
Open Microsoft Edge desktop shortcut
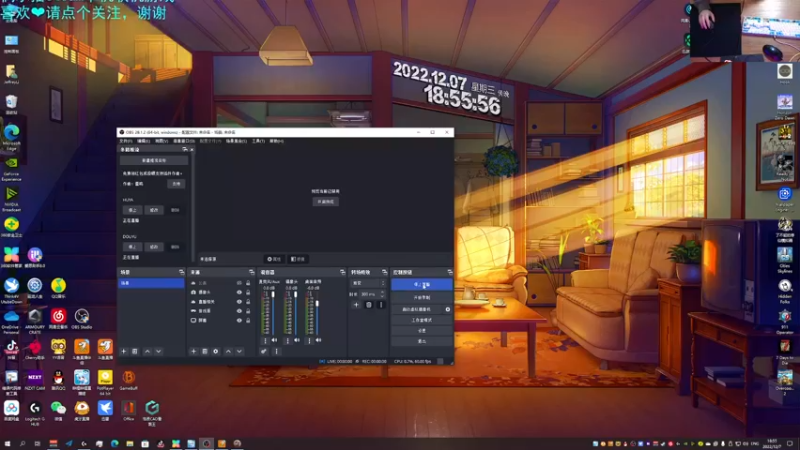[11, 137]
